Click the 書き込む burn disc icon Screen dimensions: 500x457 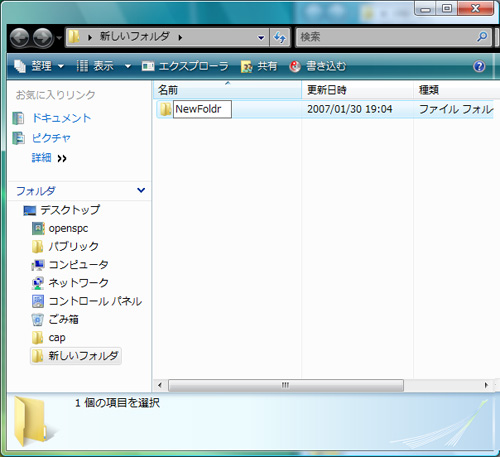point(295,66)
